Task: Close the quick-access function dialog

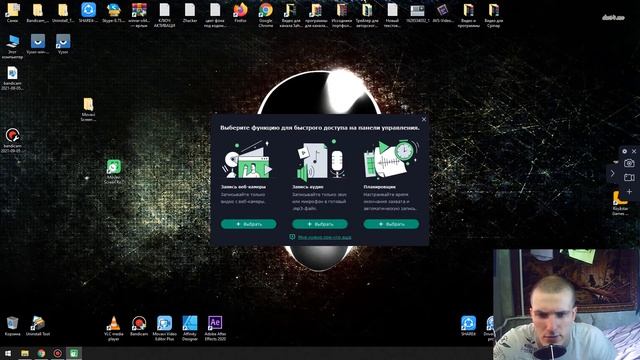Action: (424, 120)
